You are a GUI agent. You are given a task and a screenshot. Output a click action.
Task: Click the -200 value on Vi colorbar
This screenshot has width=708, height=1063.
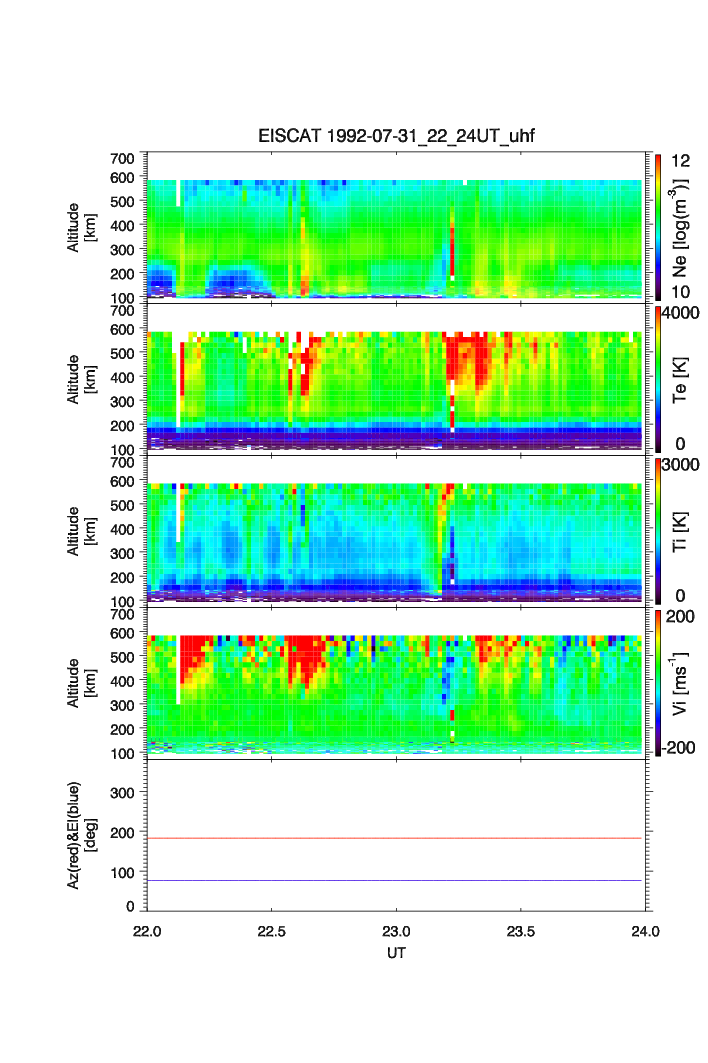click(x=679, y=748)
